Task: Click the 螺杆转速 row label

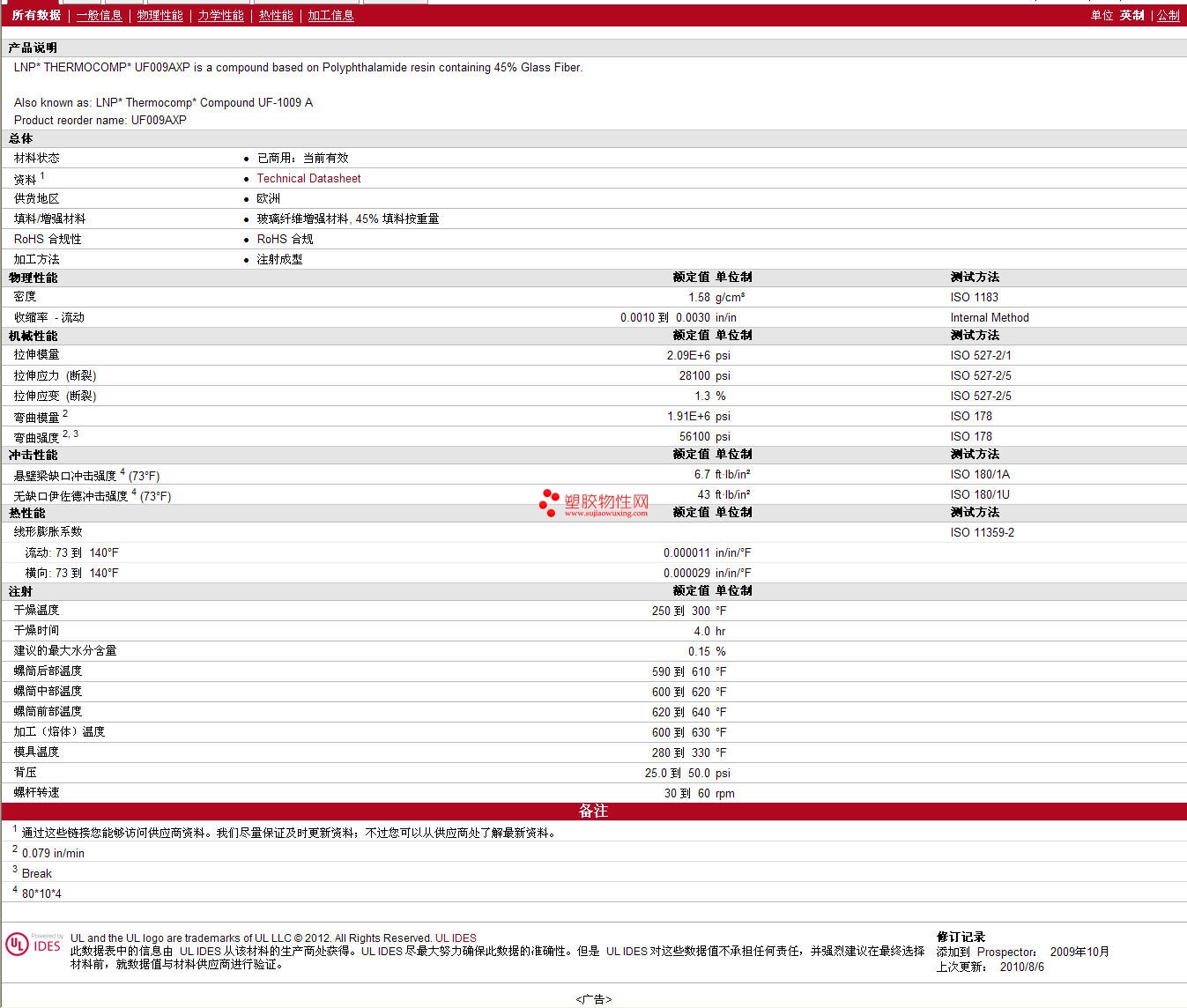Action: (37, 792)
